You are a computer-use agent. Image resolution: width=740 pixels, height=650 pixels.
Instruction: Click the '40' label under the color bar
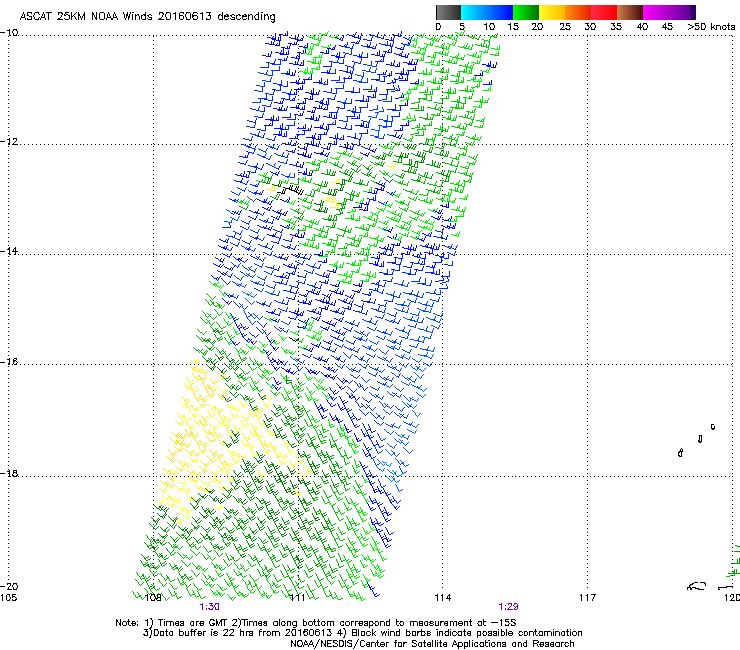click(x=642, y=27)
